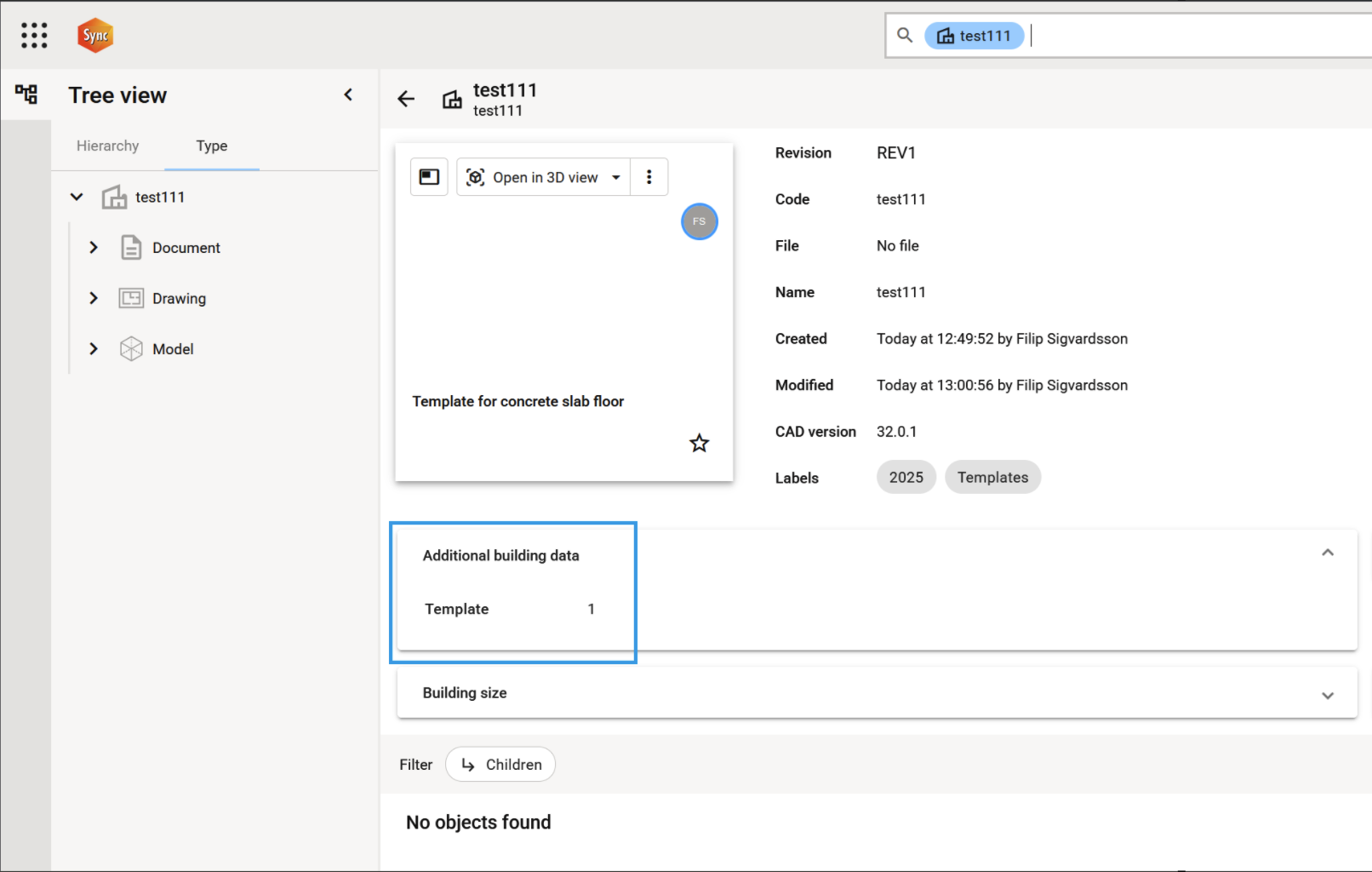Click Open in 3D view button

(x=535, y=177)
